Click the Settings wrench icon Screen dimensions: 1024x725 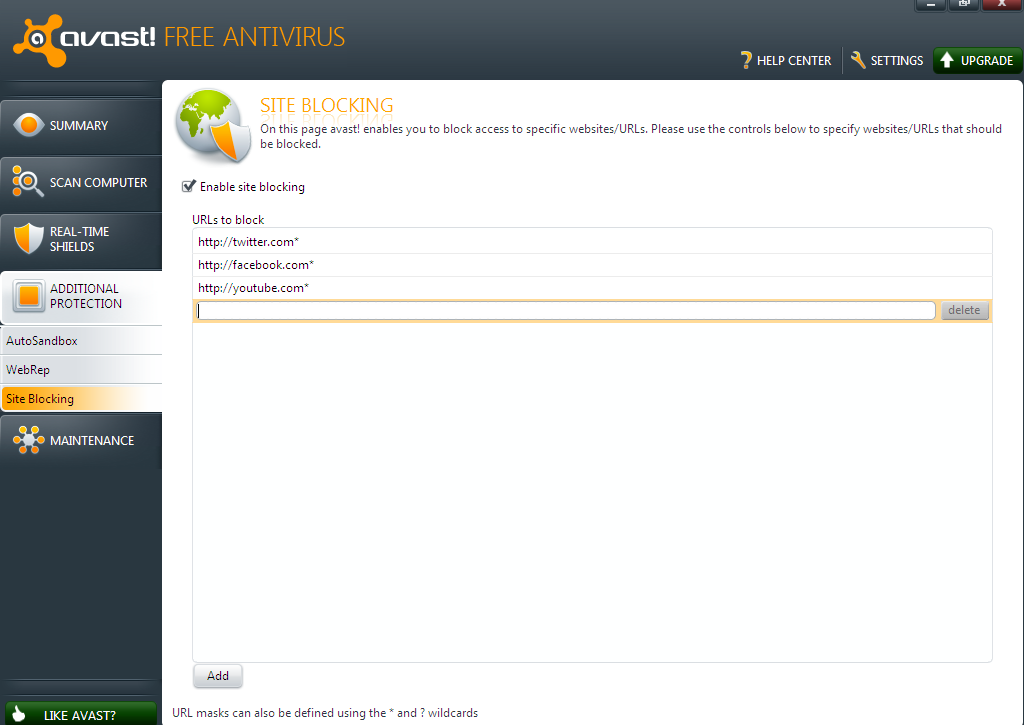click(x=857, y=60)
